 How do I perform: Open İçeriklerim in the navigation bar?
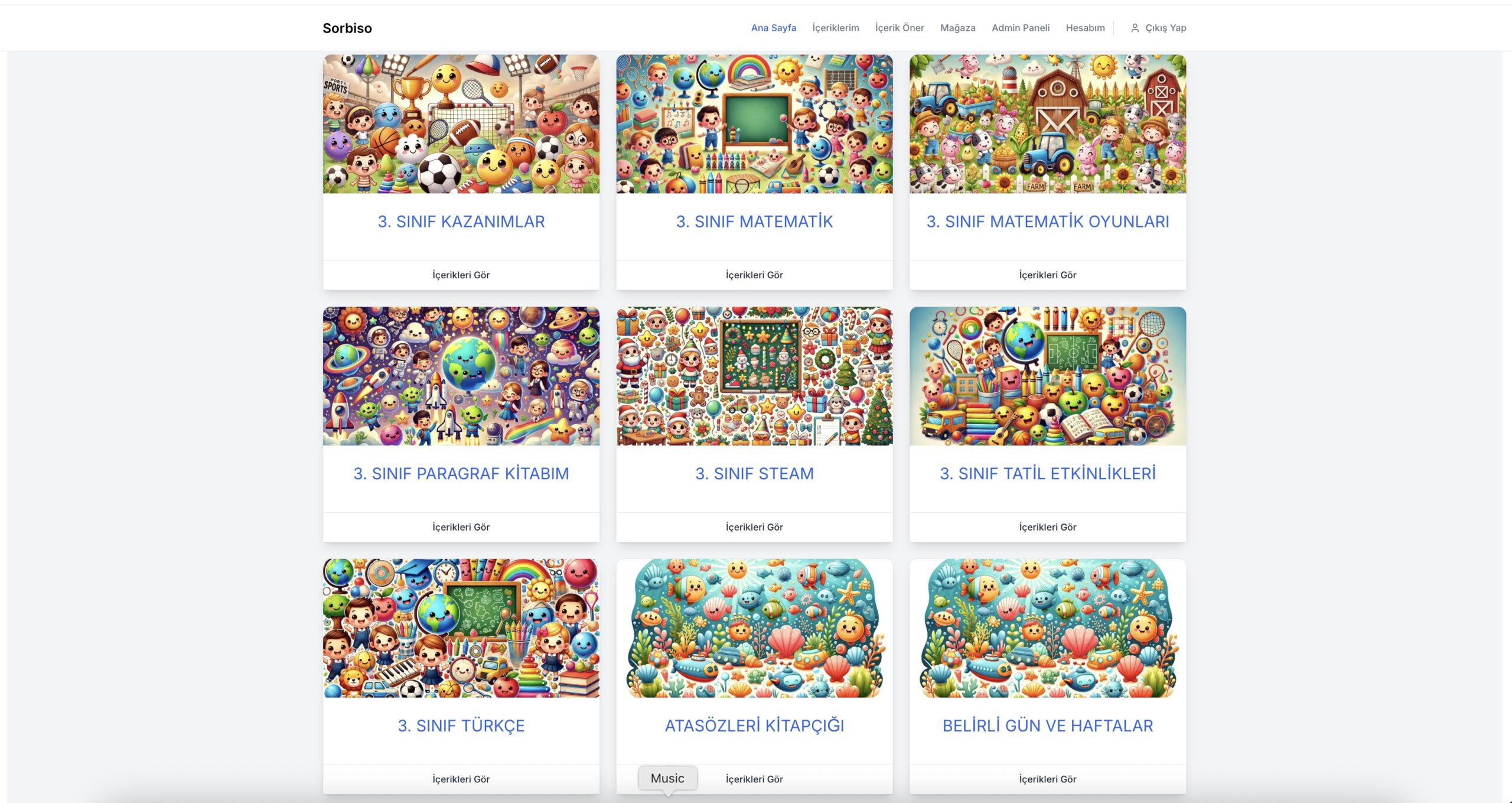click(x=835, y=28)
